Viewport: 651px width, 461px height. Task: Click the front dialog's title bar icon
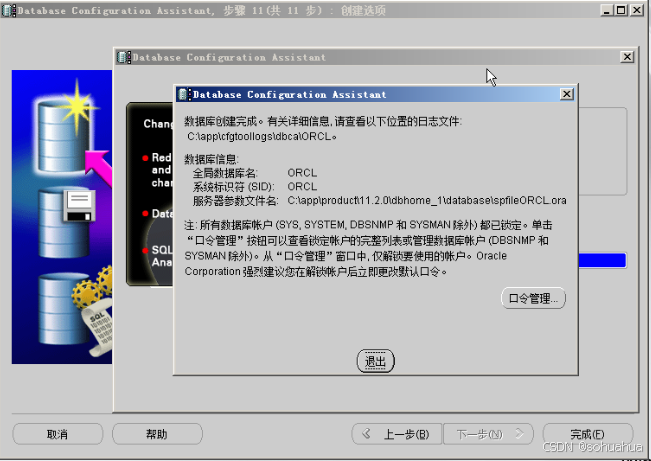click(184, 94)
